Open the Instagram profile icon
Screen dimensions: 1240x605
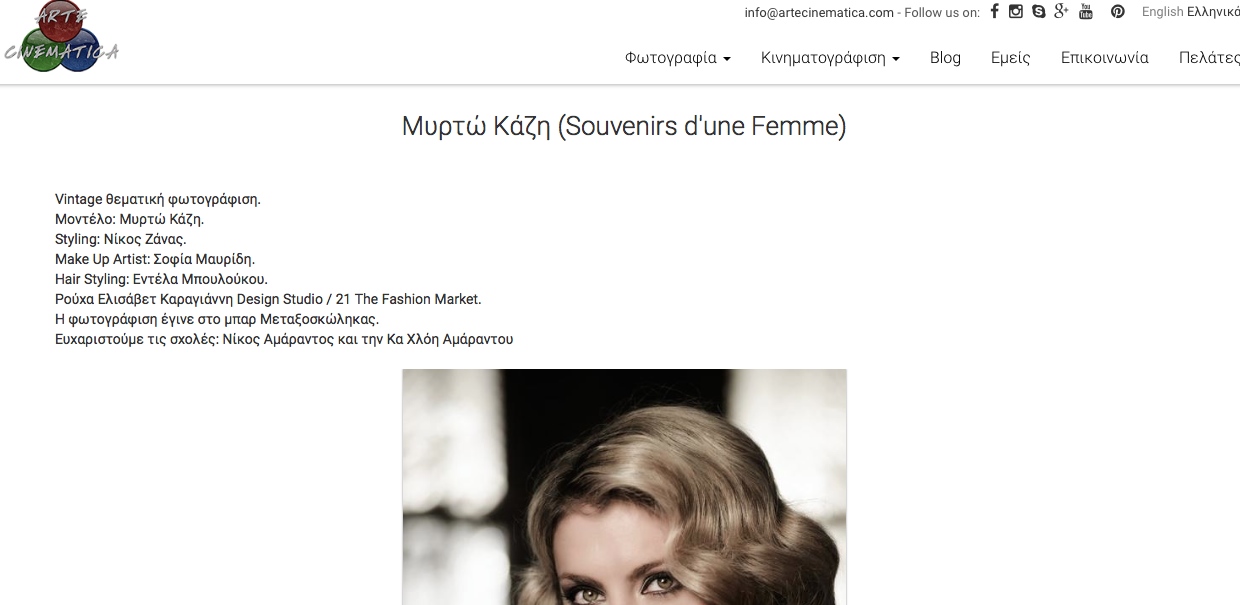[1016, 11]
